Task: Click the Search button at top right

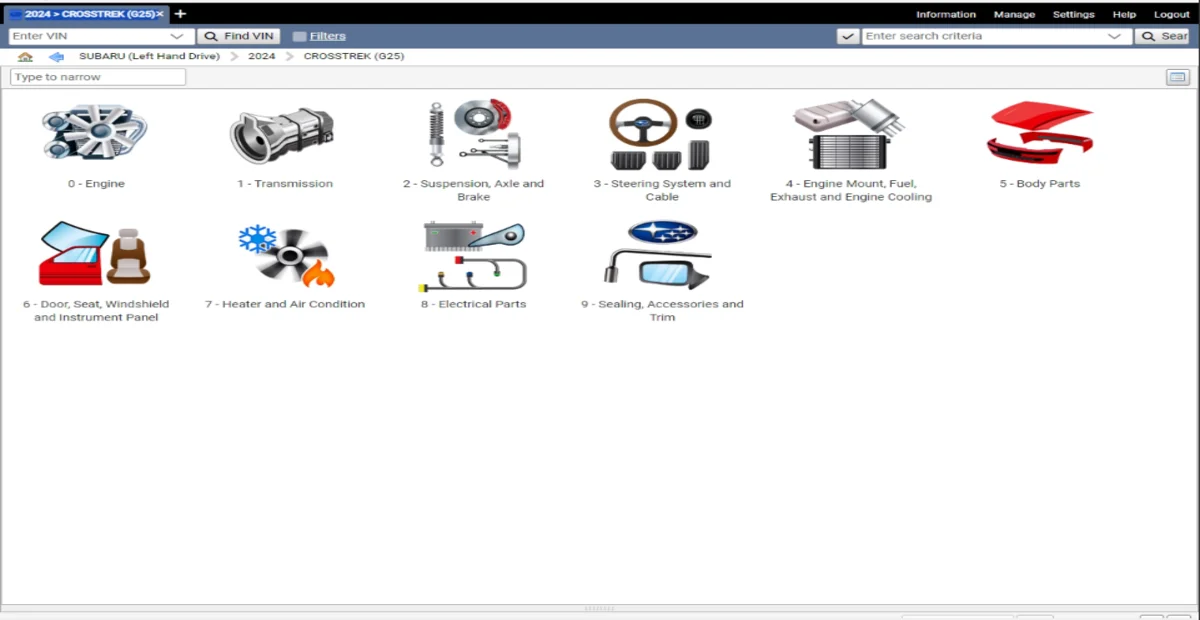Action: (x=1165, y=36)
